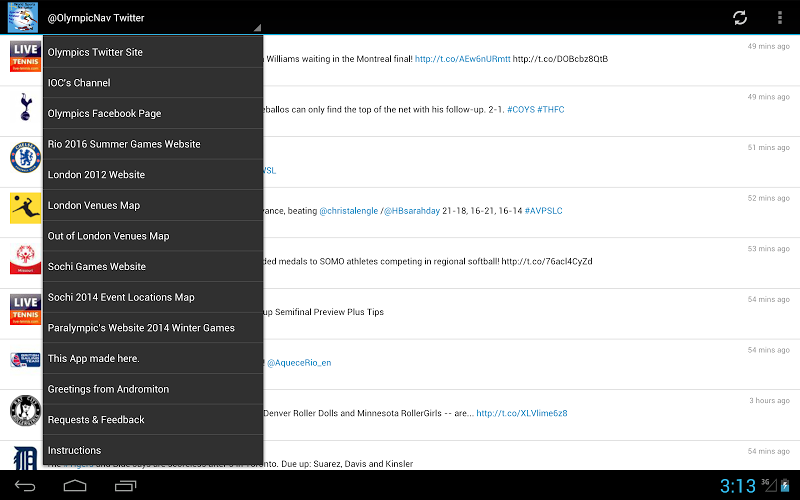Open the recent apps button

pyautogui.click(x=125, y=486)
